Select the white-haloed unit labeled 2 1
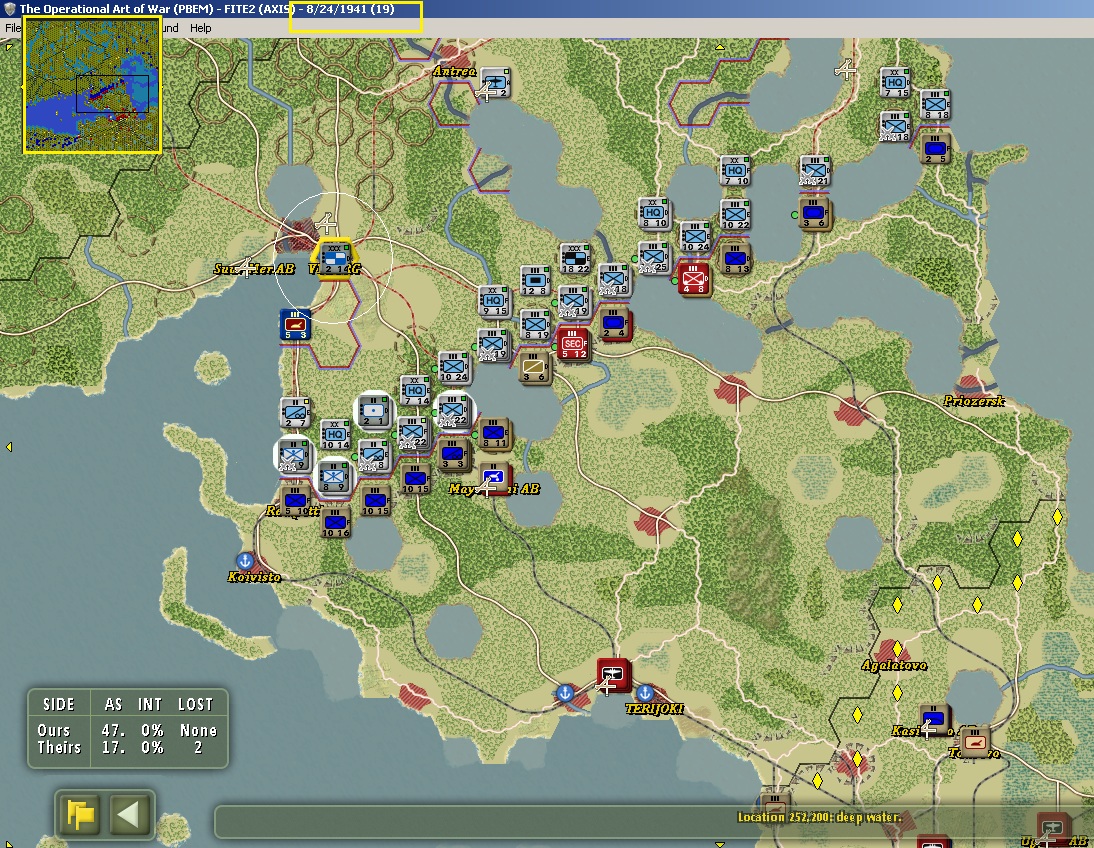1094x848 pixels. (x=375, y=412)
